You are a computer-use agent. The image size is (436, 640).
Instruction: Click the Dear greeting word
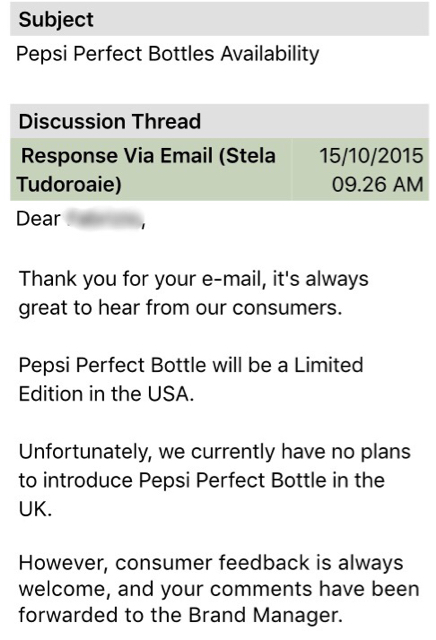coord(38,219)
